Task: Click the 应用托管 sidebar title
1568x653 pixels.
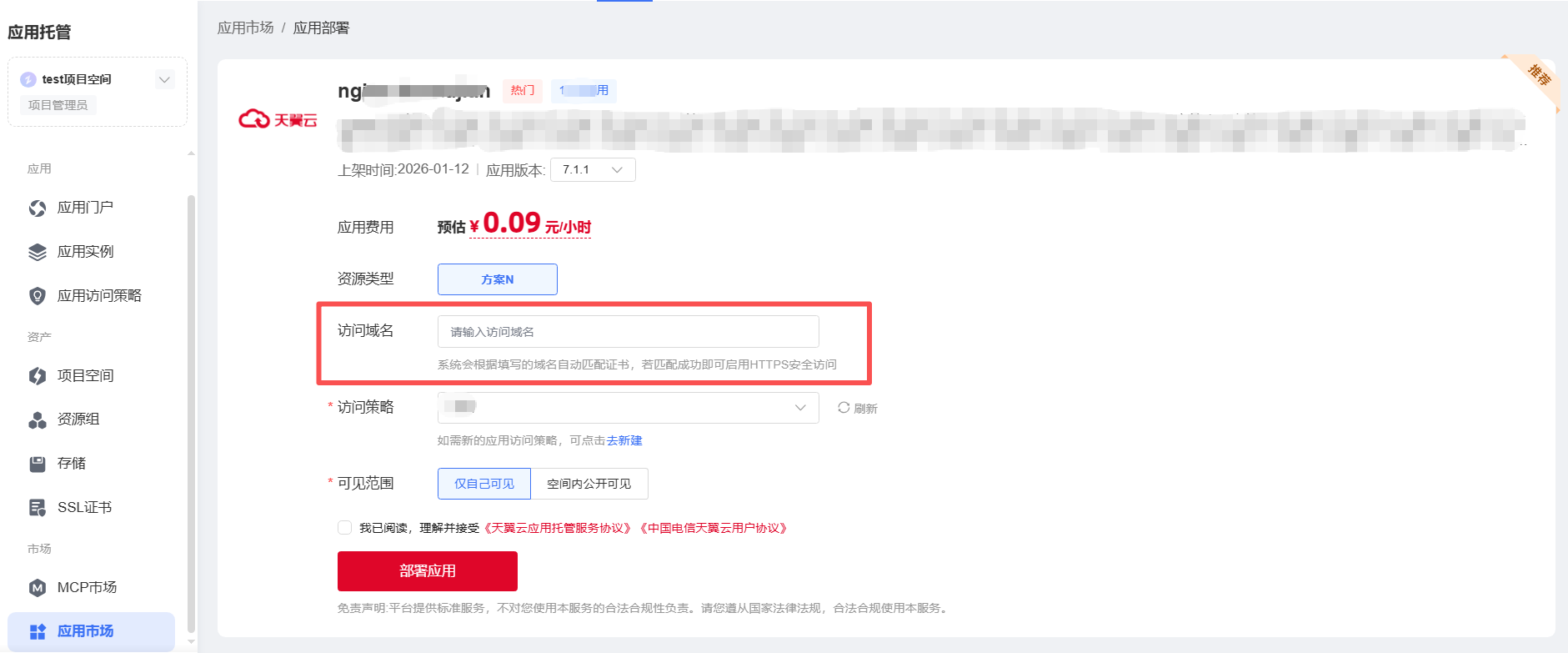Action: (x=39, y=33)
